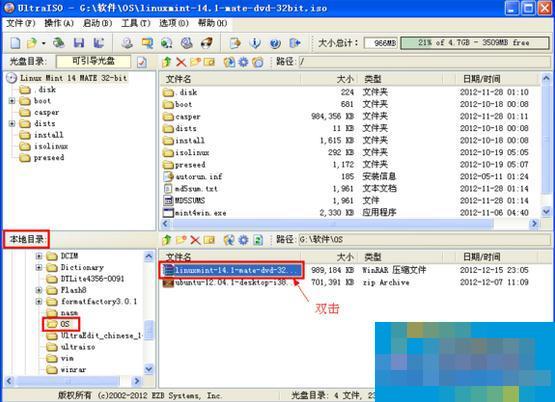Select the autorun.inf file row
This screenshot has width=555, height=402.
350,176
